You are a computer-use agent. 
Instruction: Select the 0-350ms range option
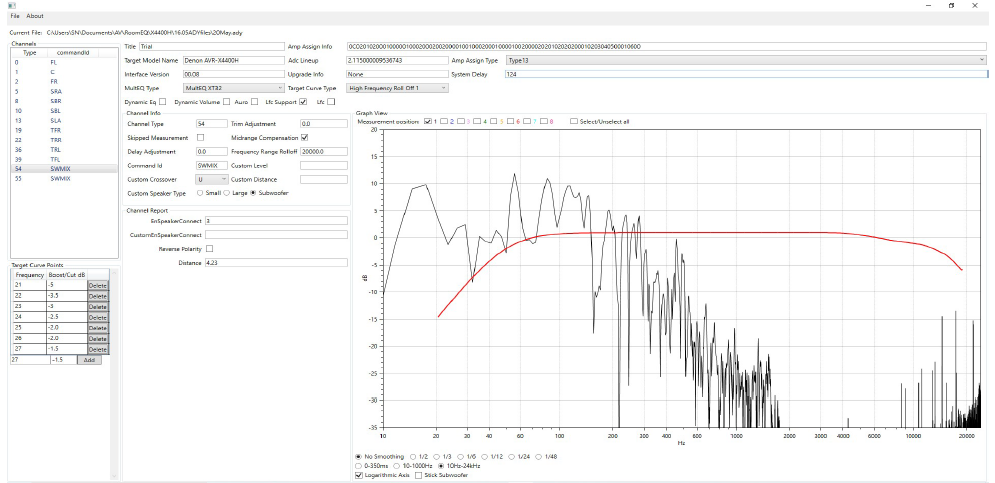[x=360, y=465]
